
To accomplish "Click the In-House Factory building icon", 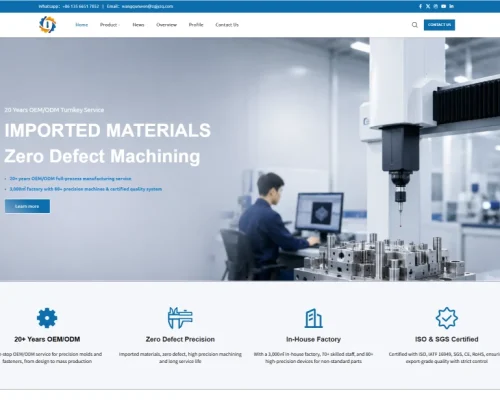I will point(313,318).
